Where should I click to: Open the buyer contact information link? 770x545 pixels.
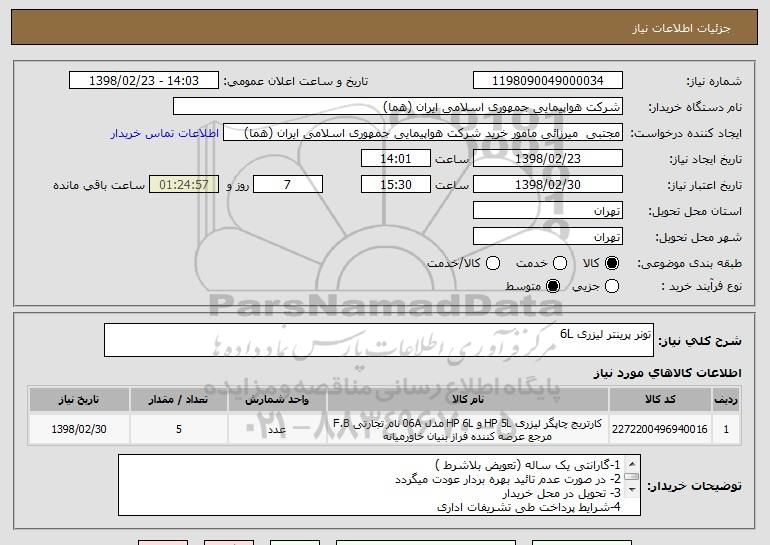point(165,133)
